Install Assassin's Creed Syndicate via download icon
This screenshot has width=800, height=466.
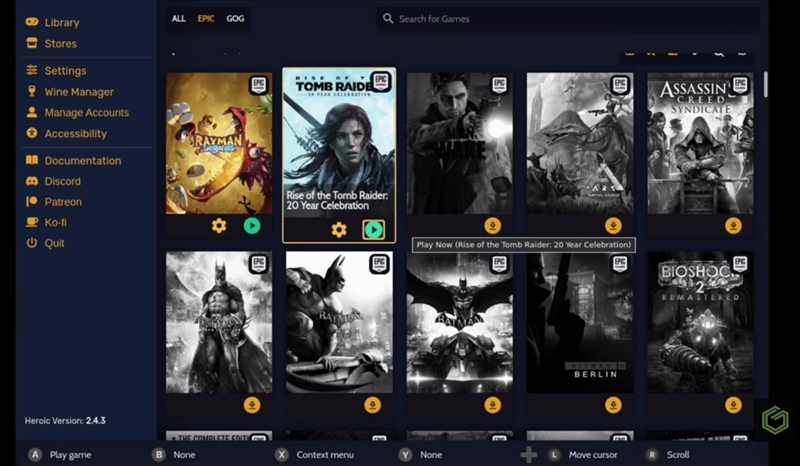point(734,226)
